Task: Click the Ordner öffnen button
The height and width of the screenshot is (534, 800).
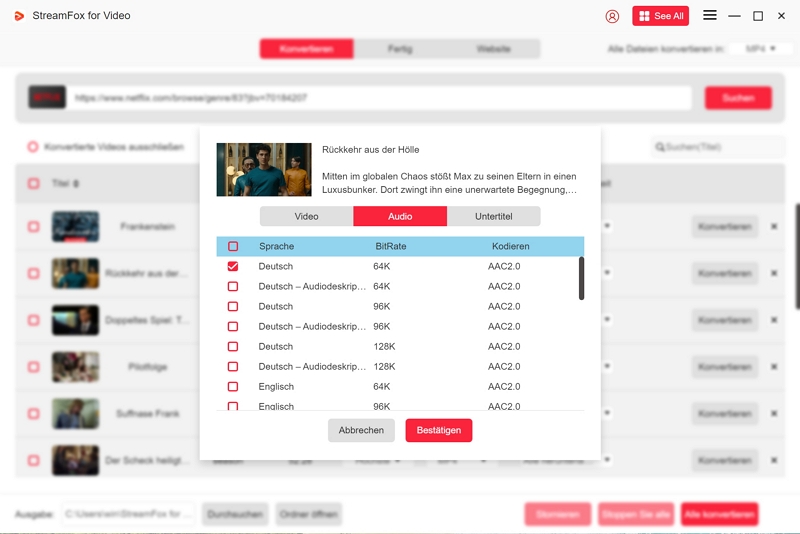Action: click(309, 514)
